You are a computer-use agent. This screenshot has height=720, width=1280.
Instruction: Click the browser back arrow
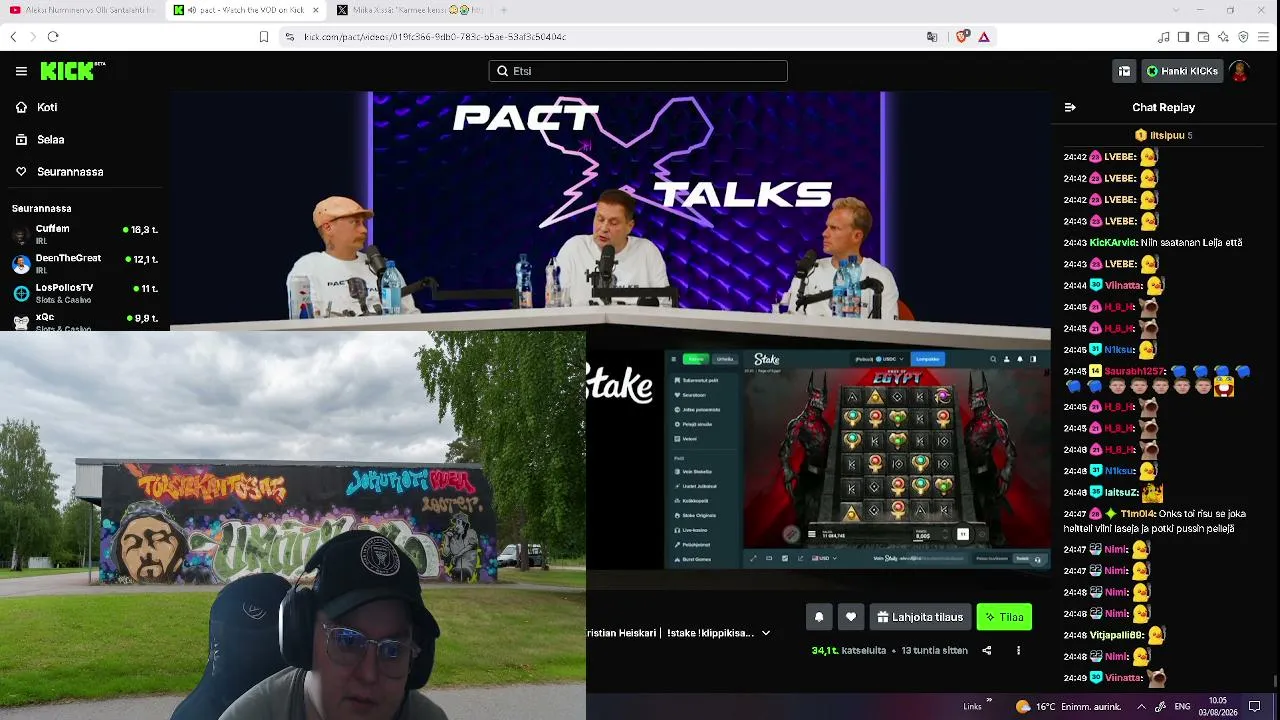13,37
